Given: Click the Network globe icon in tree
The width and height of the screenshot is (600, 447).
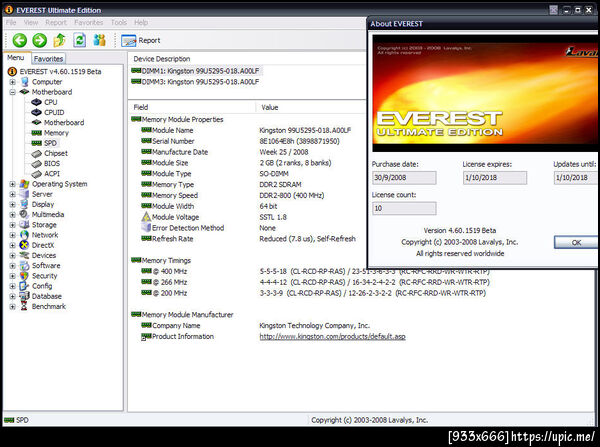Looking at the screenshot, I should (x=24, y=235).
